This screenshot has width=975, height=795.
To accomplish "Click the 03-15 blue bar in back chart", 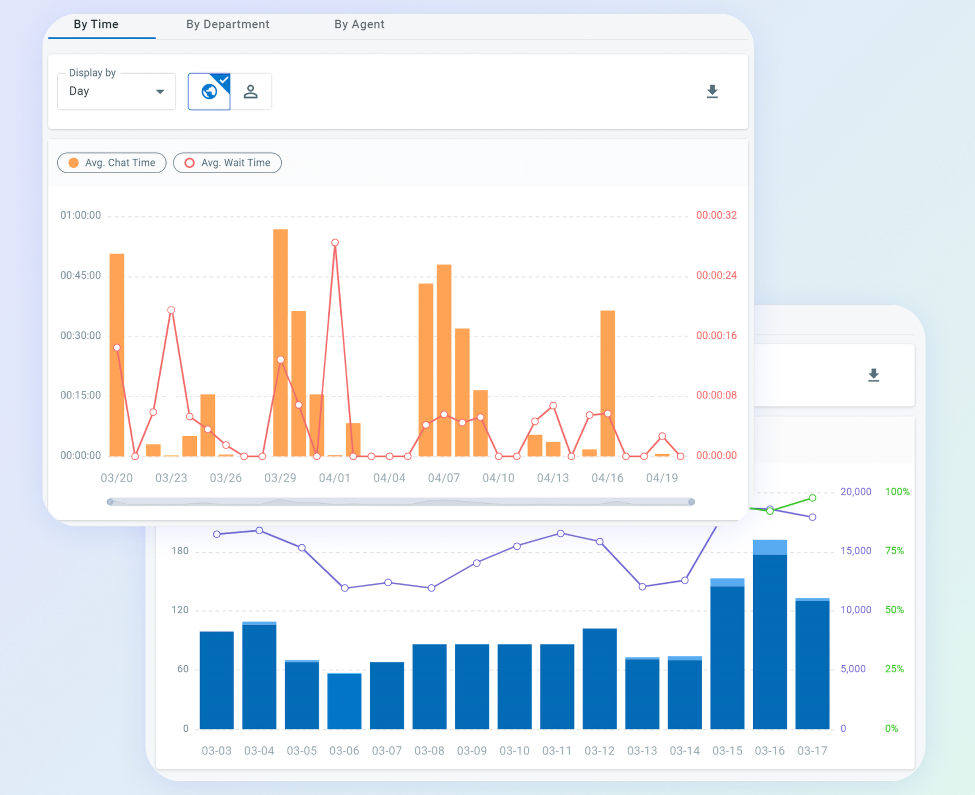I will point(728,654).
